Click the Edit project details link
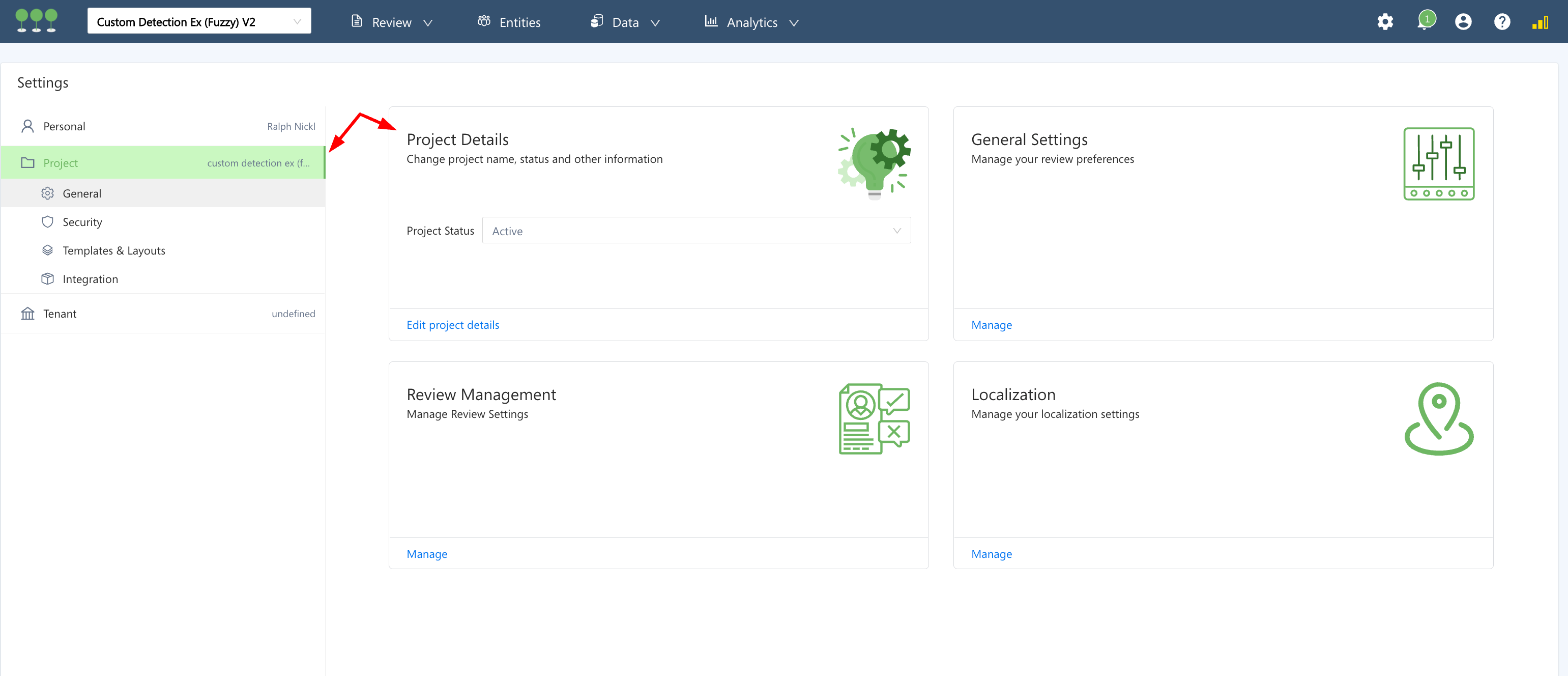The width and height of the screenshot is (1568, 676). (452, 325)
